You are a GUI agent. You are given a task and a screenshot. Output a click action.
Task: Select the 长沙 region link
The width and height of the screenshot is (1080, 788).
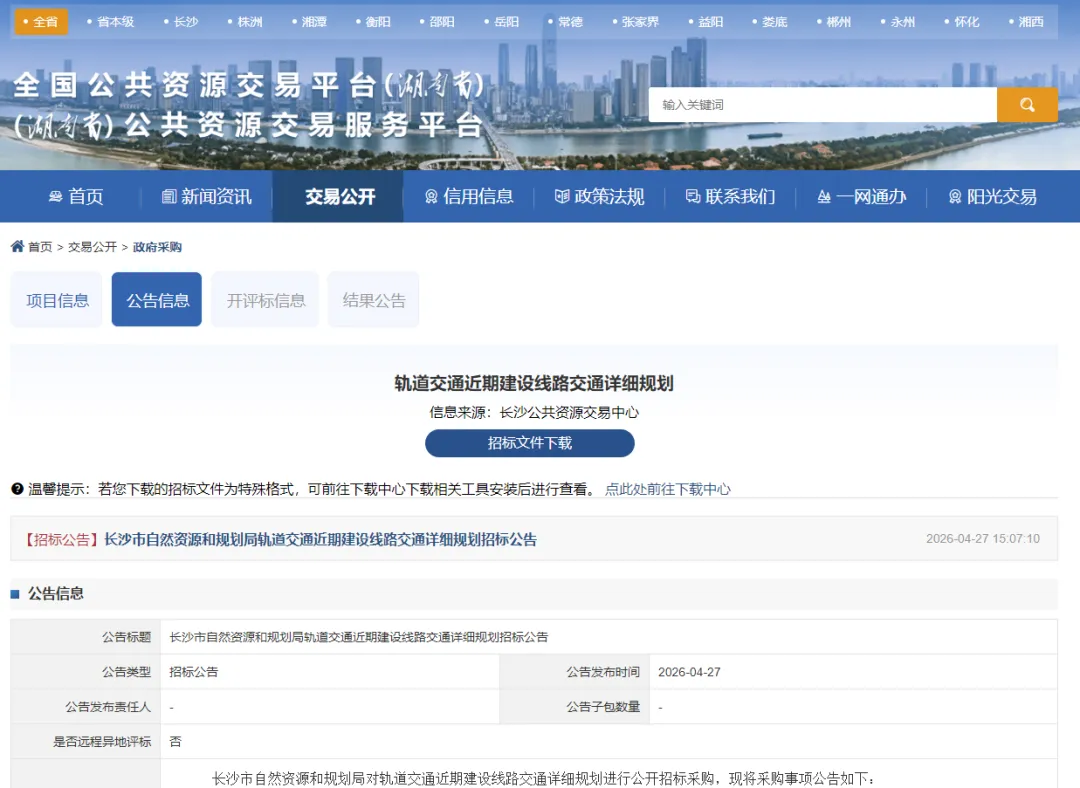pos(181,22)
